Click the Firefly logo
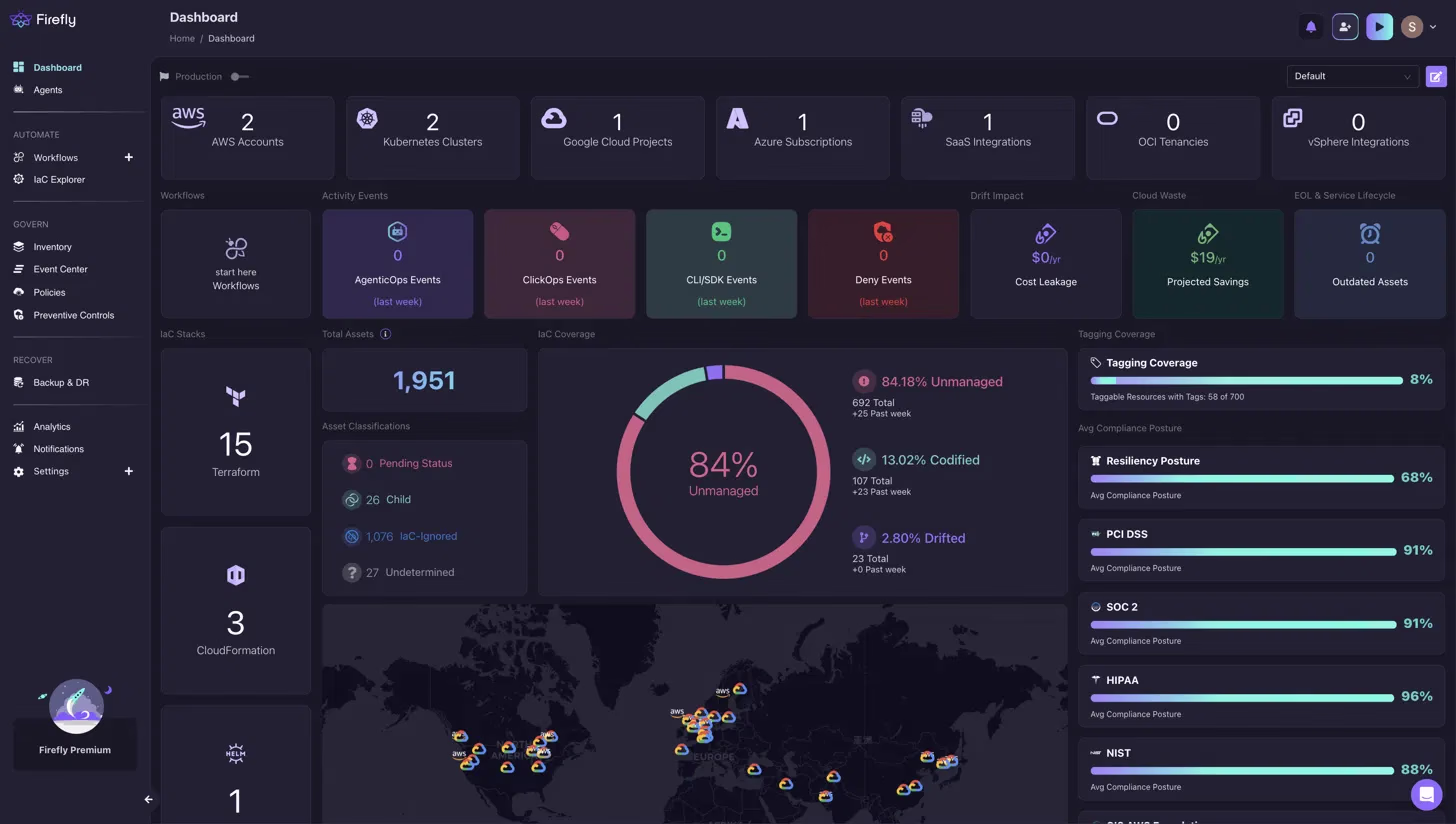 tap(42, 19)
